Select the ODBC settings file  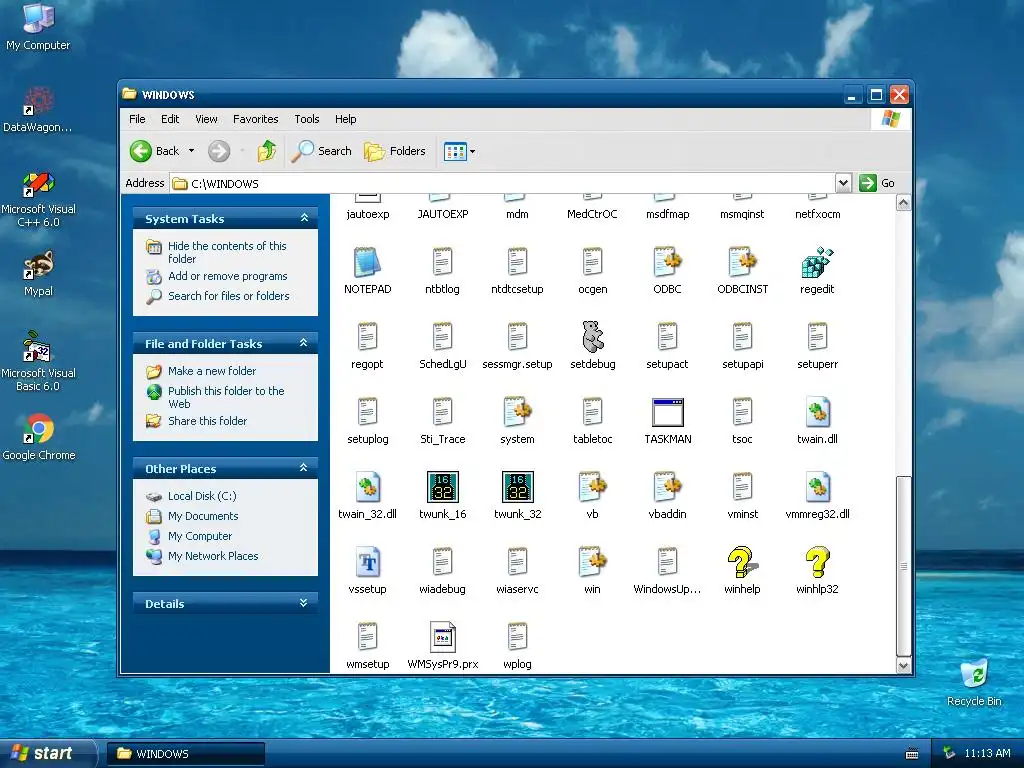pyautogui.click(x=667, y=263)
